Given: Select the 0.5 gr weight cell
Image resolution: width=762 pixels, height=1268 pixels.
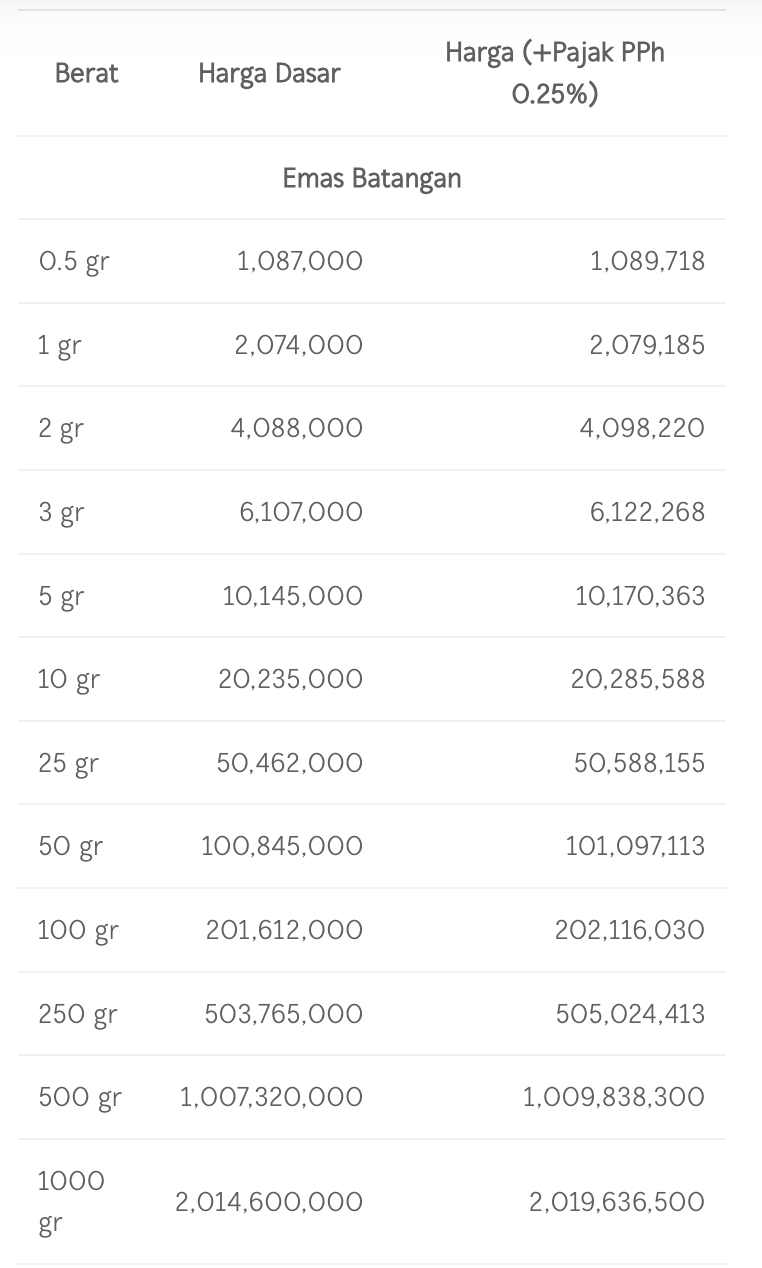Looking at the screenshot, I should pos(74,262).
